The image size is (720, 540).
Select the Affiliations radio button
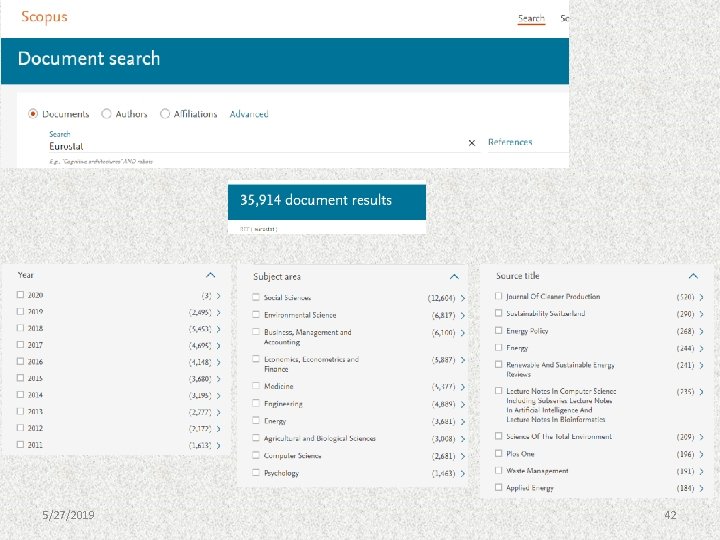(x=165, y=113)
